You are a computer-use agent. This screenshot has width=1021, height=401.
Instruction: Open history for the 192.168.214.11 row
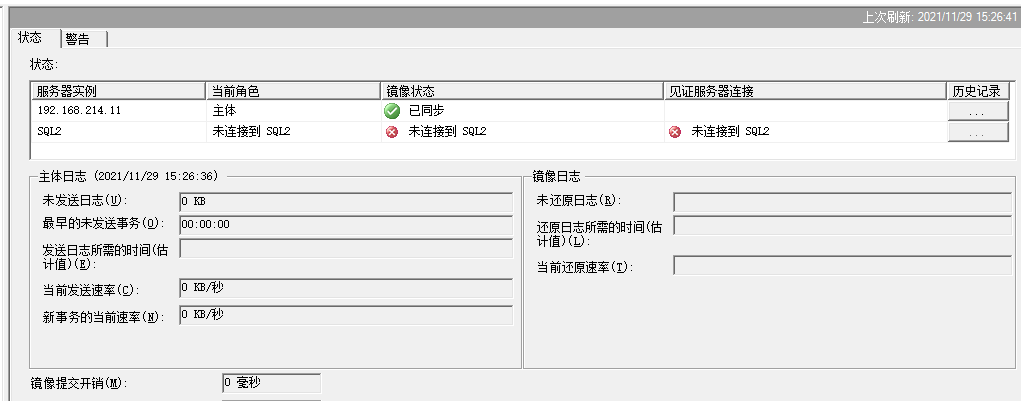click(x=978, y=111)
